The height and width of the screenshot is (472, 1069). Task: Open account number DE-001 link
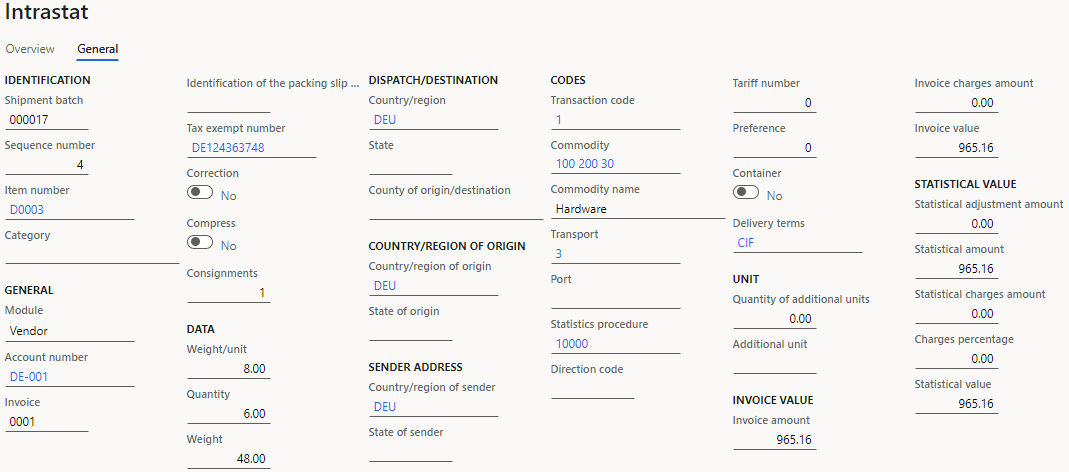click(x=29, y=377)
